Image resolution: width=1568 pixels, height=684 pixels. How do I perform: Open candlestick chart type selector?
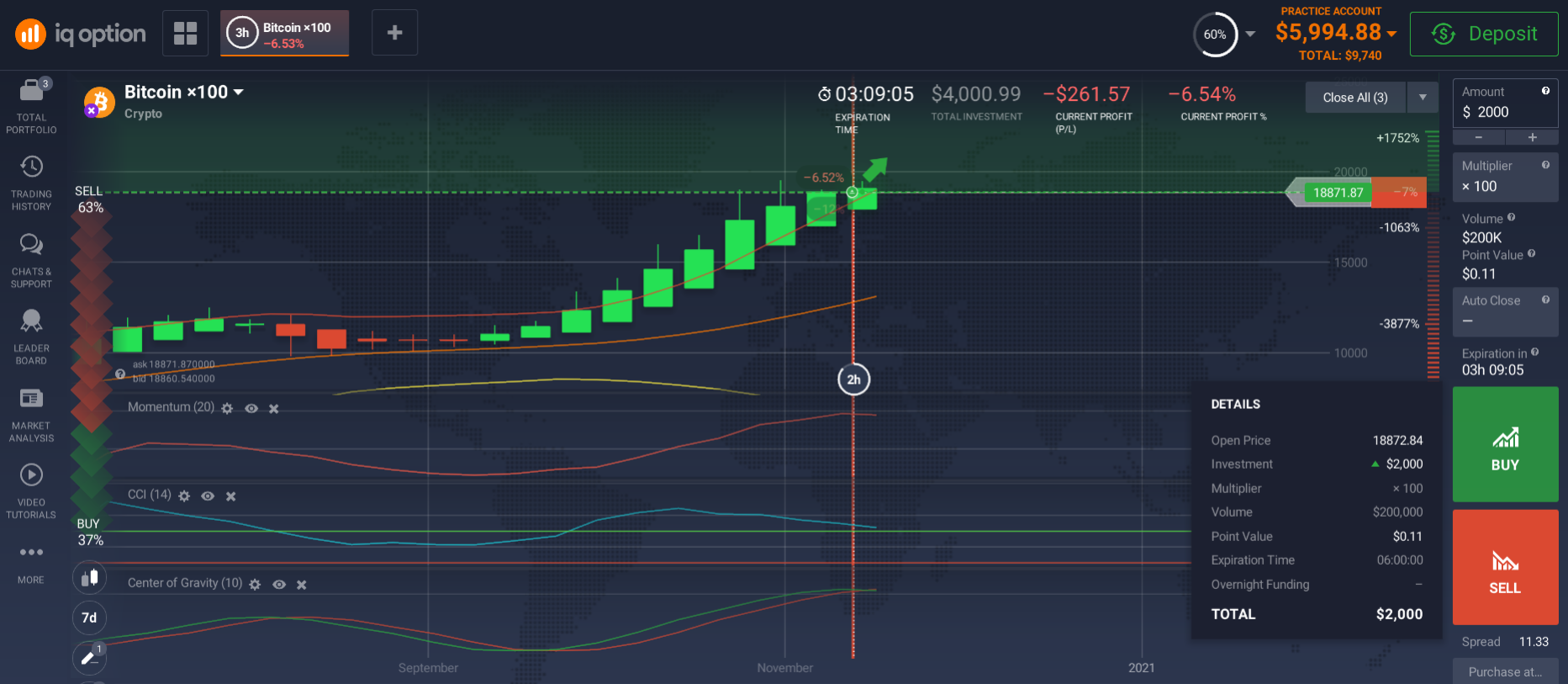(89, 578)
